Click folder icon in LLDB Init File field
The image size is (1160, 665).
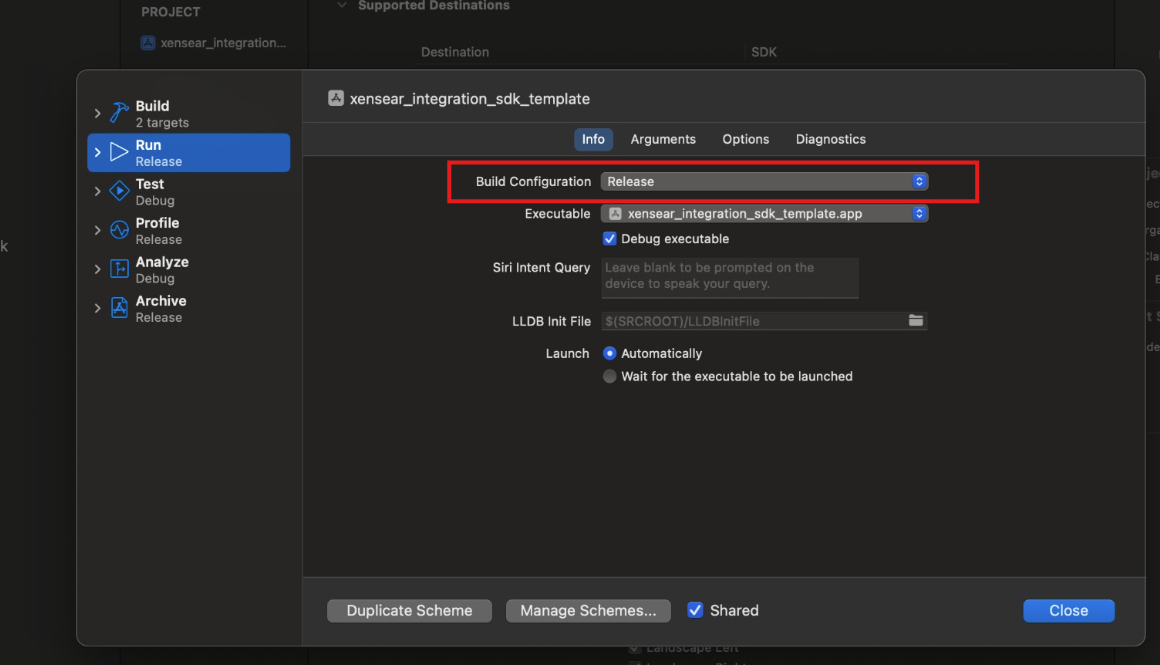[915, 321]
